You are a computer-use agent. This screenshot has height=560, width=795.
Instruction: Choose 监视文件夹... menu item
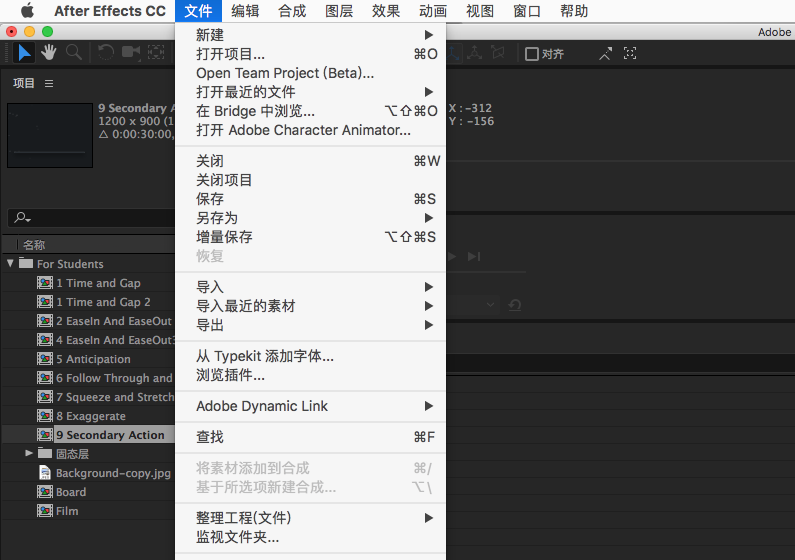pyautogui.click(x=310, y=537)
